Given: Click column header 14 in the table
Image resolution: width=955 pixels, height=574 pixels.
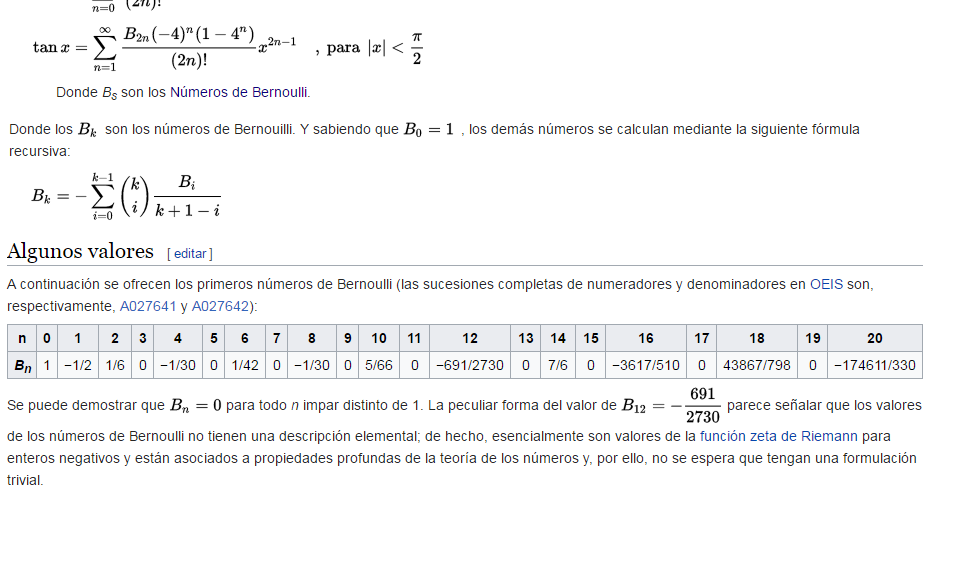Looking at the screenshot, I should point(558,338).
